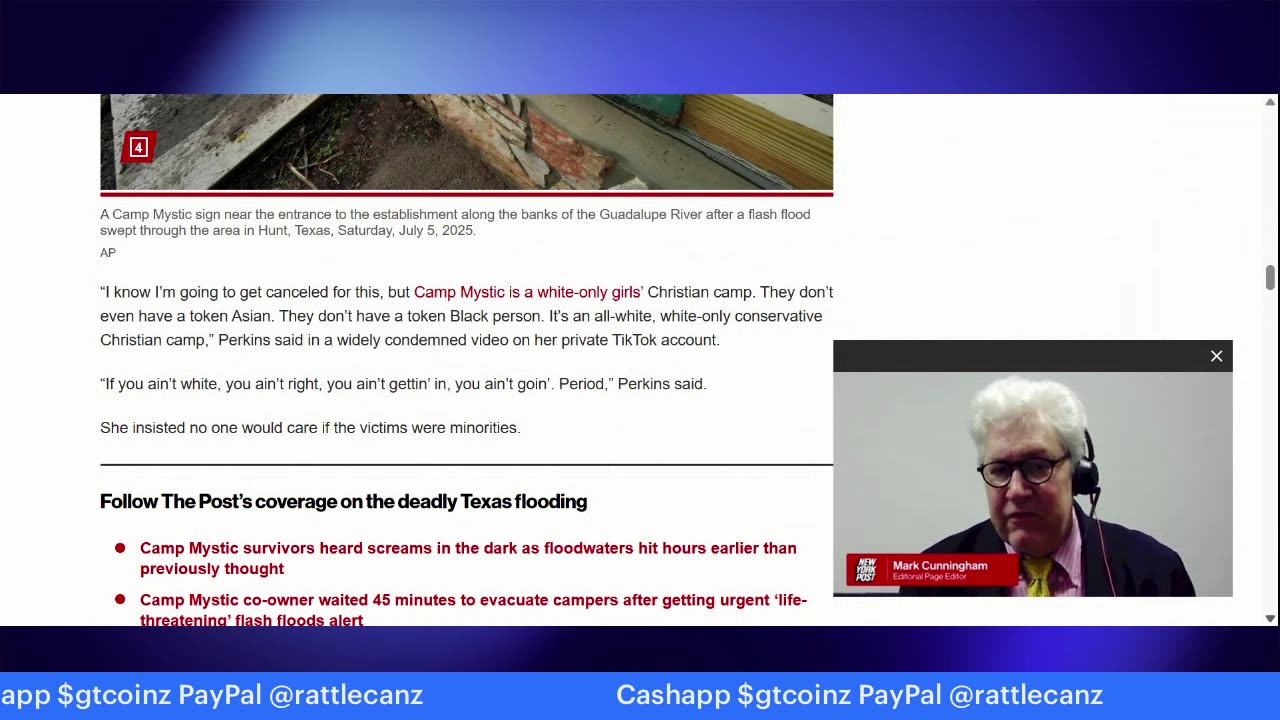Click the 'If you ain't white' quote paragraph
The height and width of the screenshot is (720, 1280).
coord(403,384)
